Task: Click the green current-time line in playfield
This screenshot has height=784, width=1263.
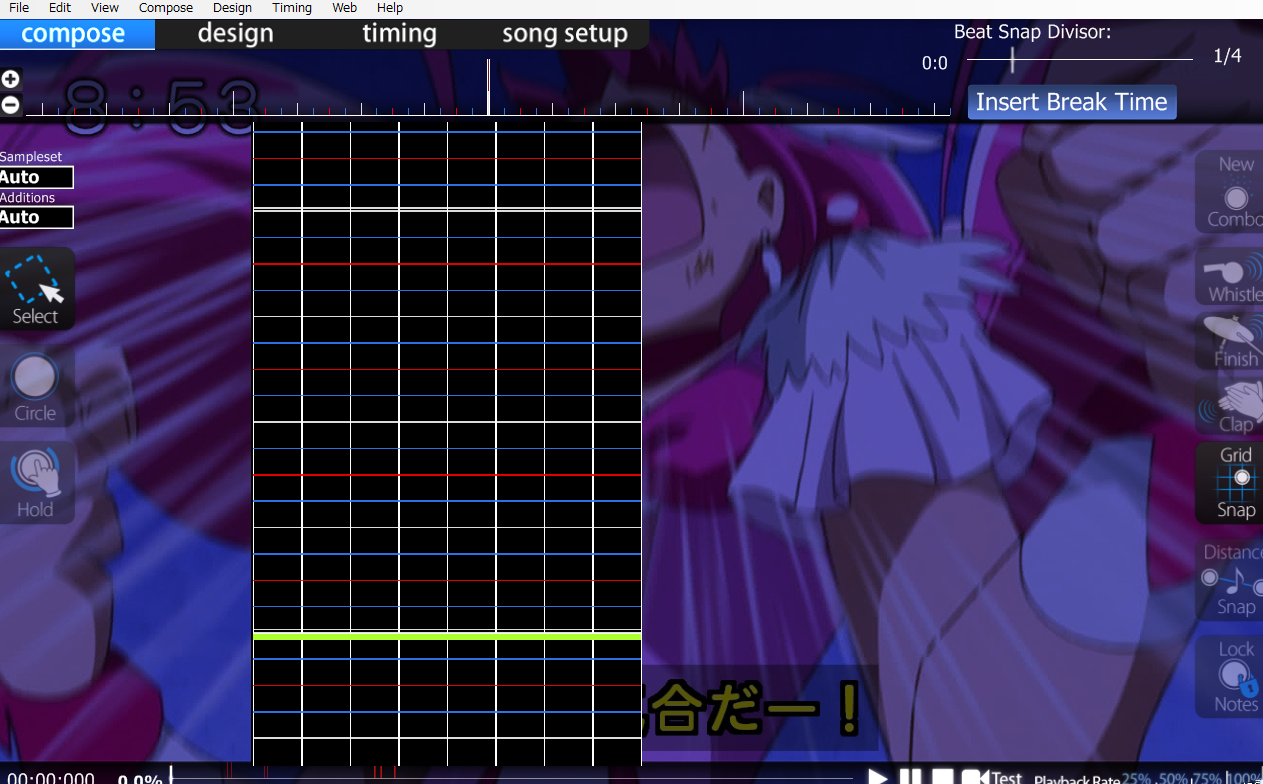Action: pos(447,636)
